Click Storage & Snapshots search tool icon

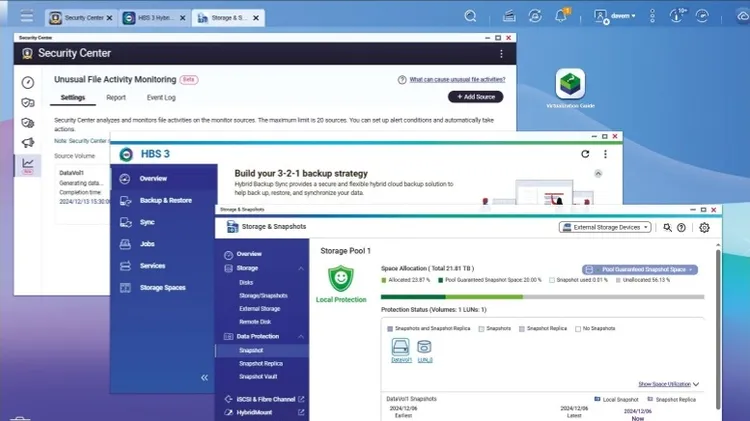click(x=667, y=228)
